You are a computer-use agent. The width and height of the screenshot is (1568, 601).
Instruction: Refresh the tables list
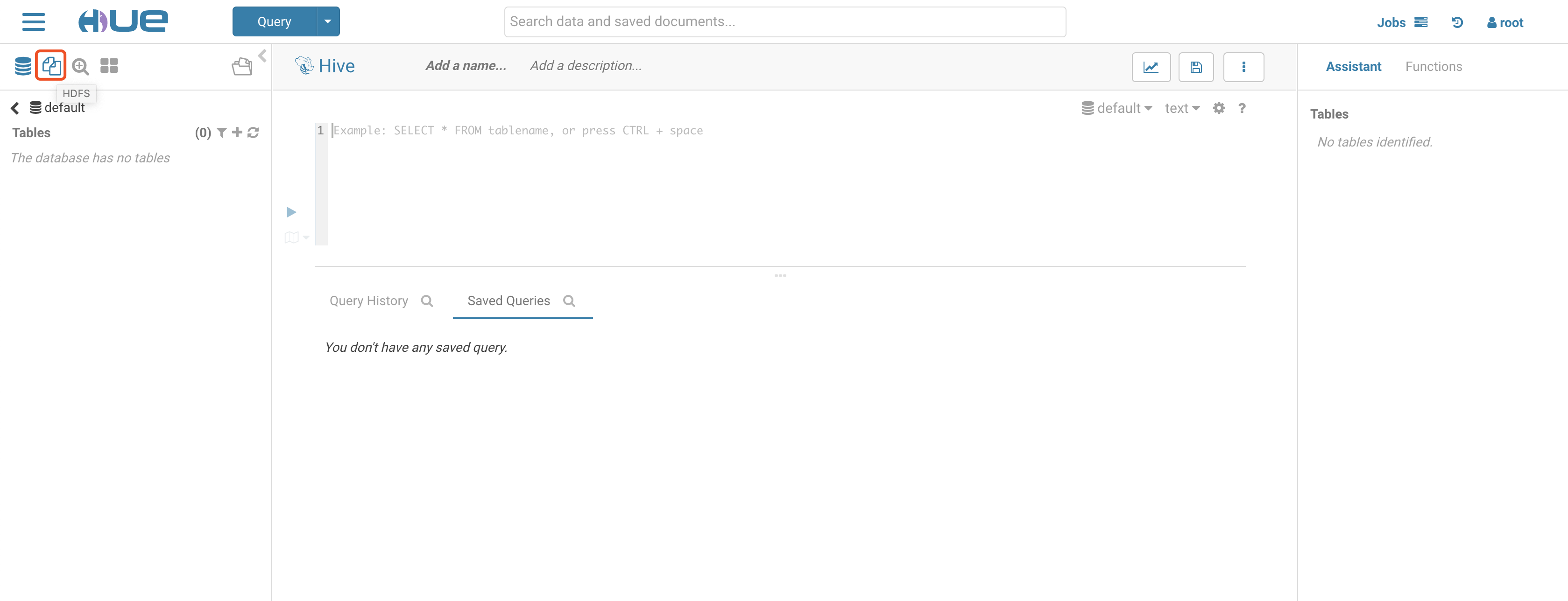[253, 132]
